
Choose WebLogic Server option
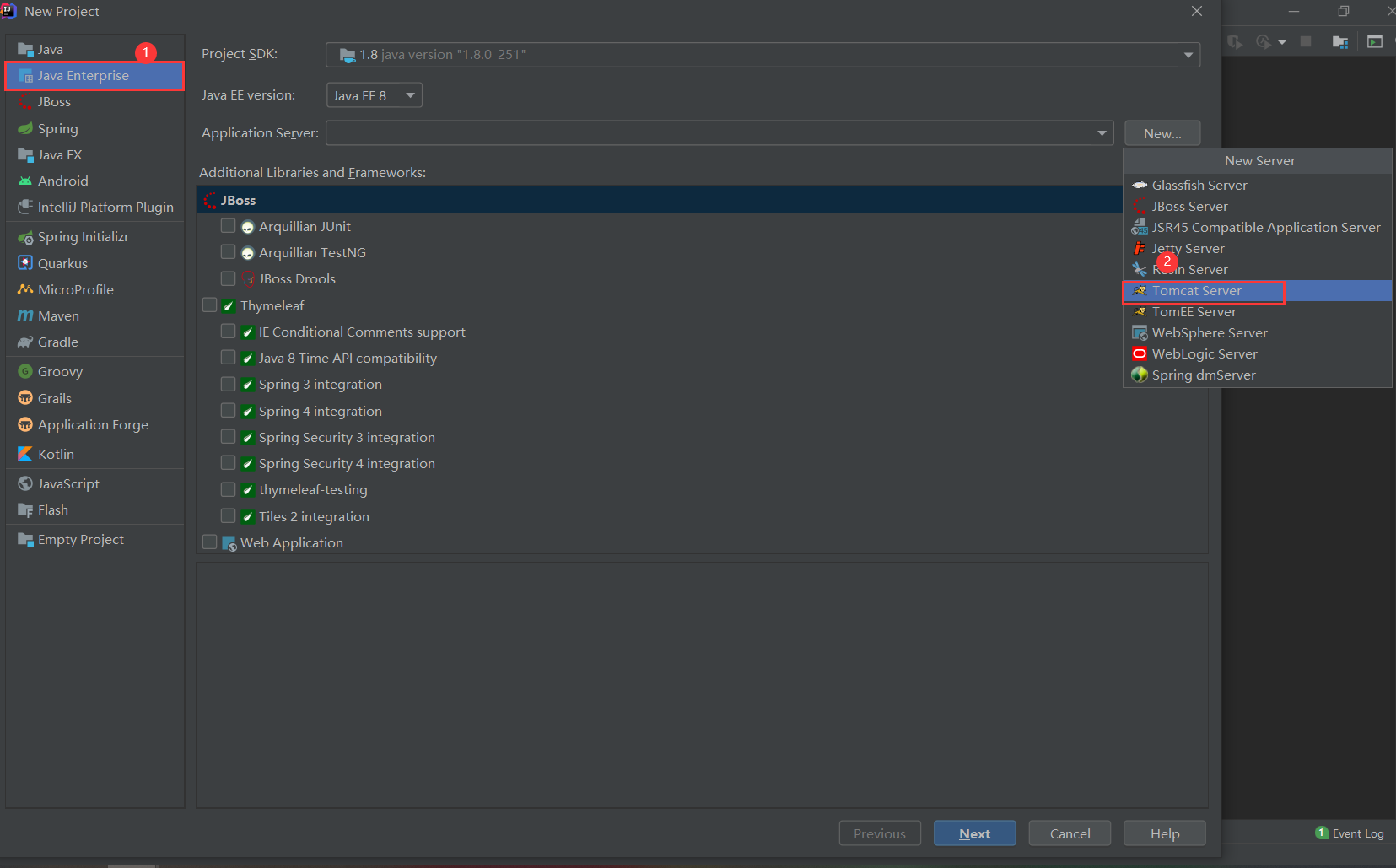[1257, 353]
